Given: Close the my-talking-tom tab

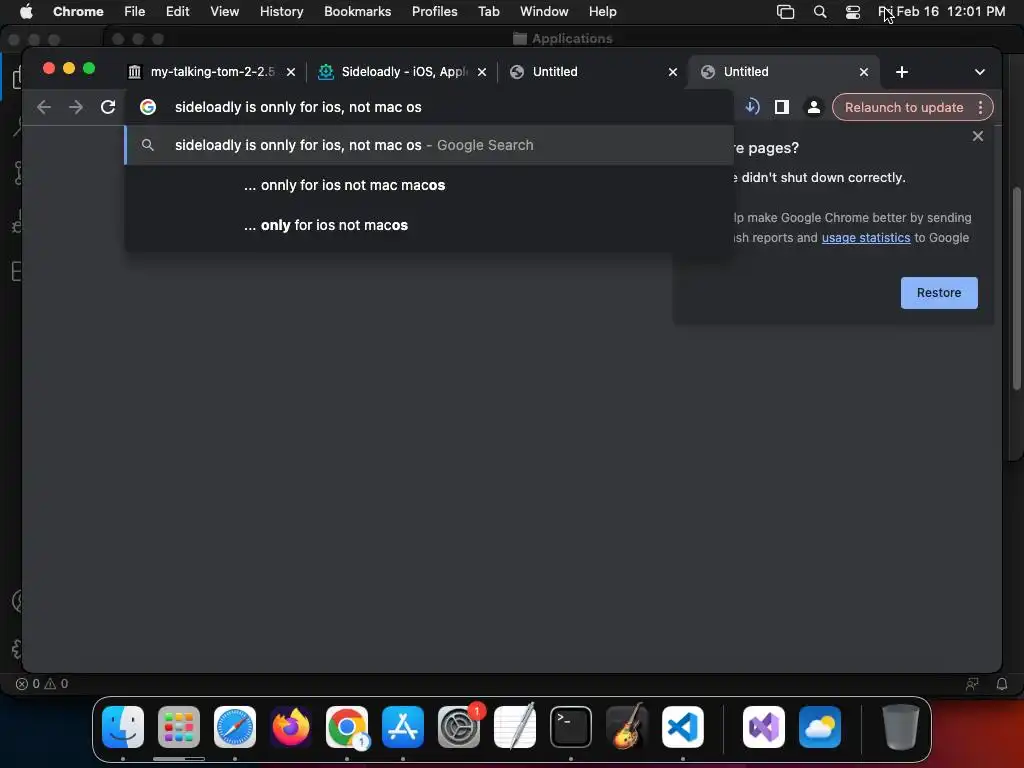Looking at the screenshot, I should point(291,72).
